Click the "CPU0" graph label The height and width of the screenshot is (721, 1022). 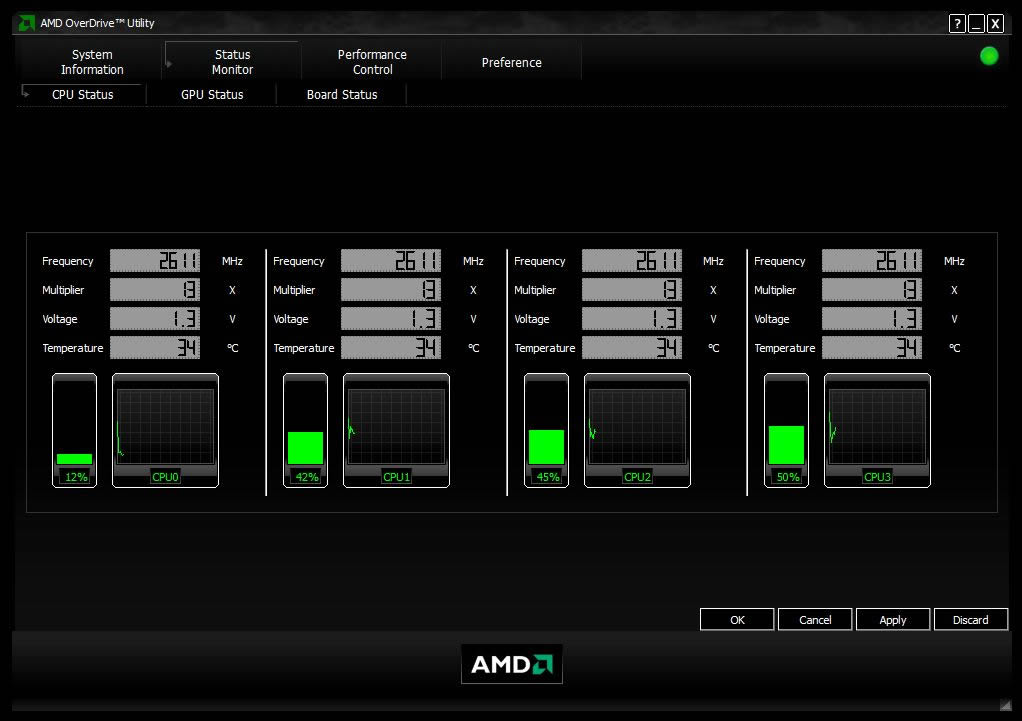pos(166,477)
